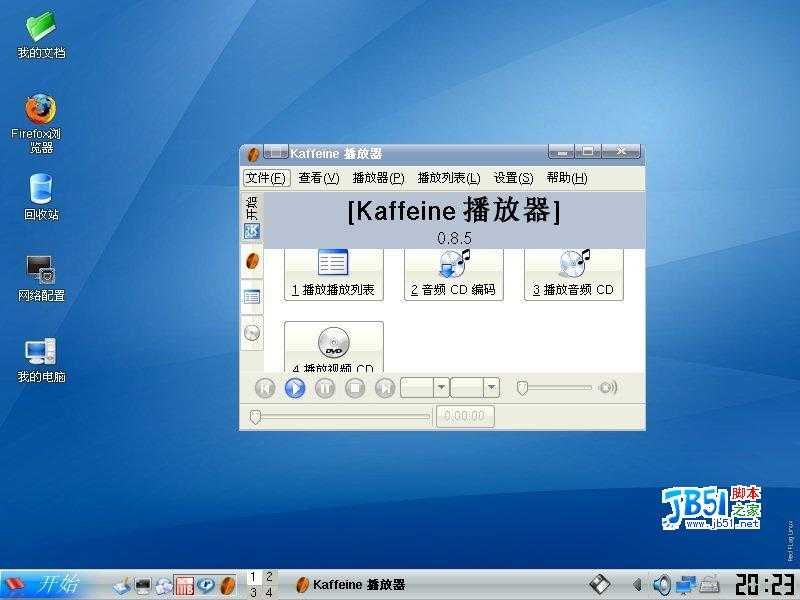This screenshot has height=600, width=800.
Task: Mute sound with the Kaffeine speaker icon
Action: tap(608, 388)
